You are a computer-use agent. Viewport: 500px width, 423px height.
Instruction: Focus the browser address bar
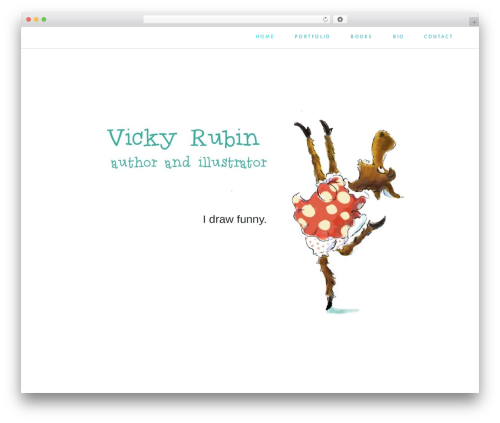coord(237,19)
